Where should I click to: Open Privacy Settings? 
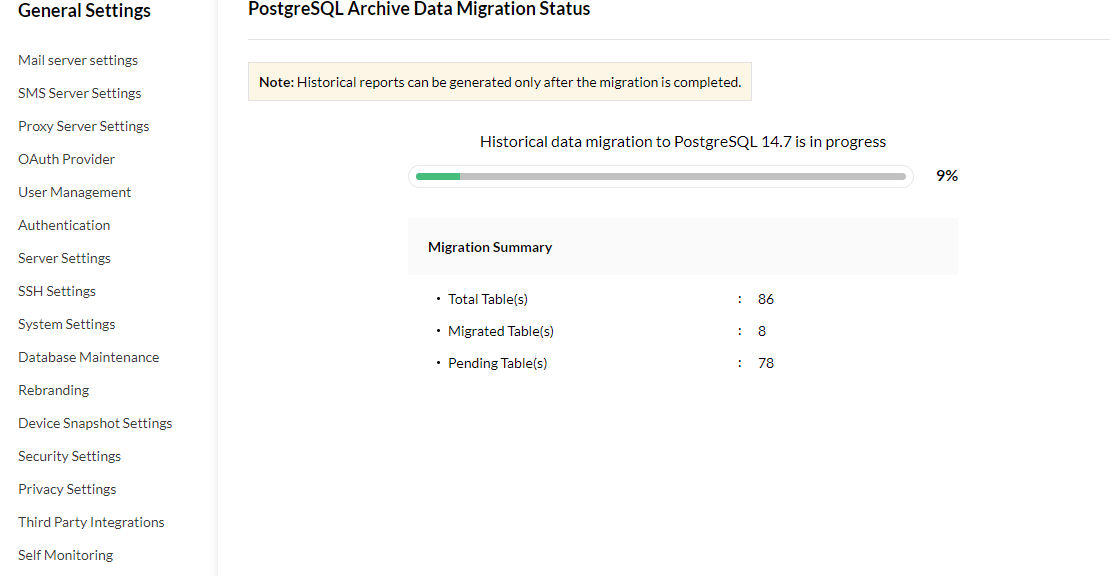[67, 489]
